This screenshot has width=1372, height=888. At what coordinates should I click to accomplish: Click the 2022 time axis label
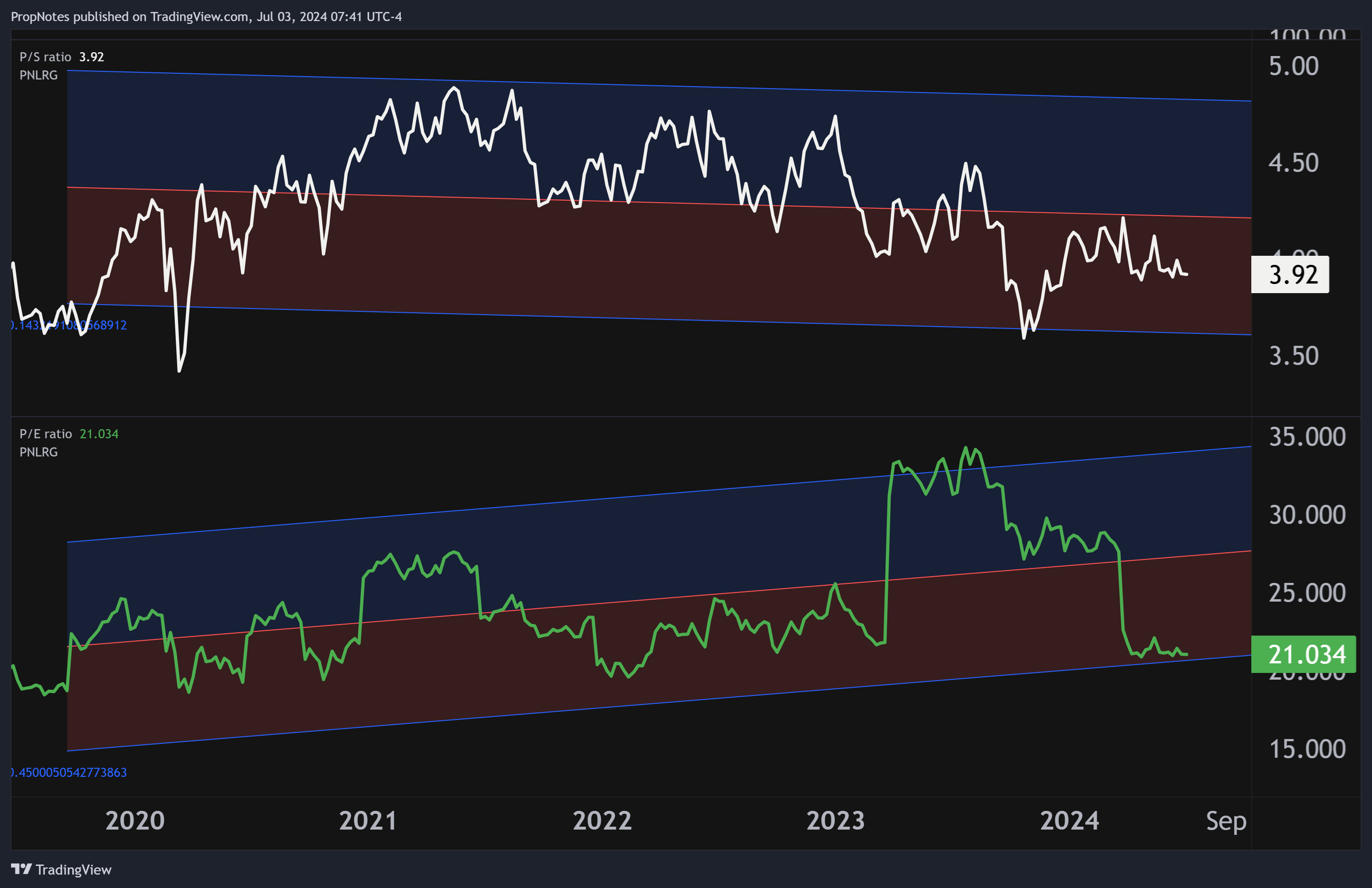click(602, 820)
